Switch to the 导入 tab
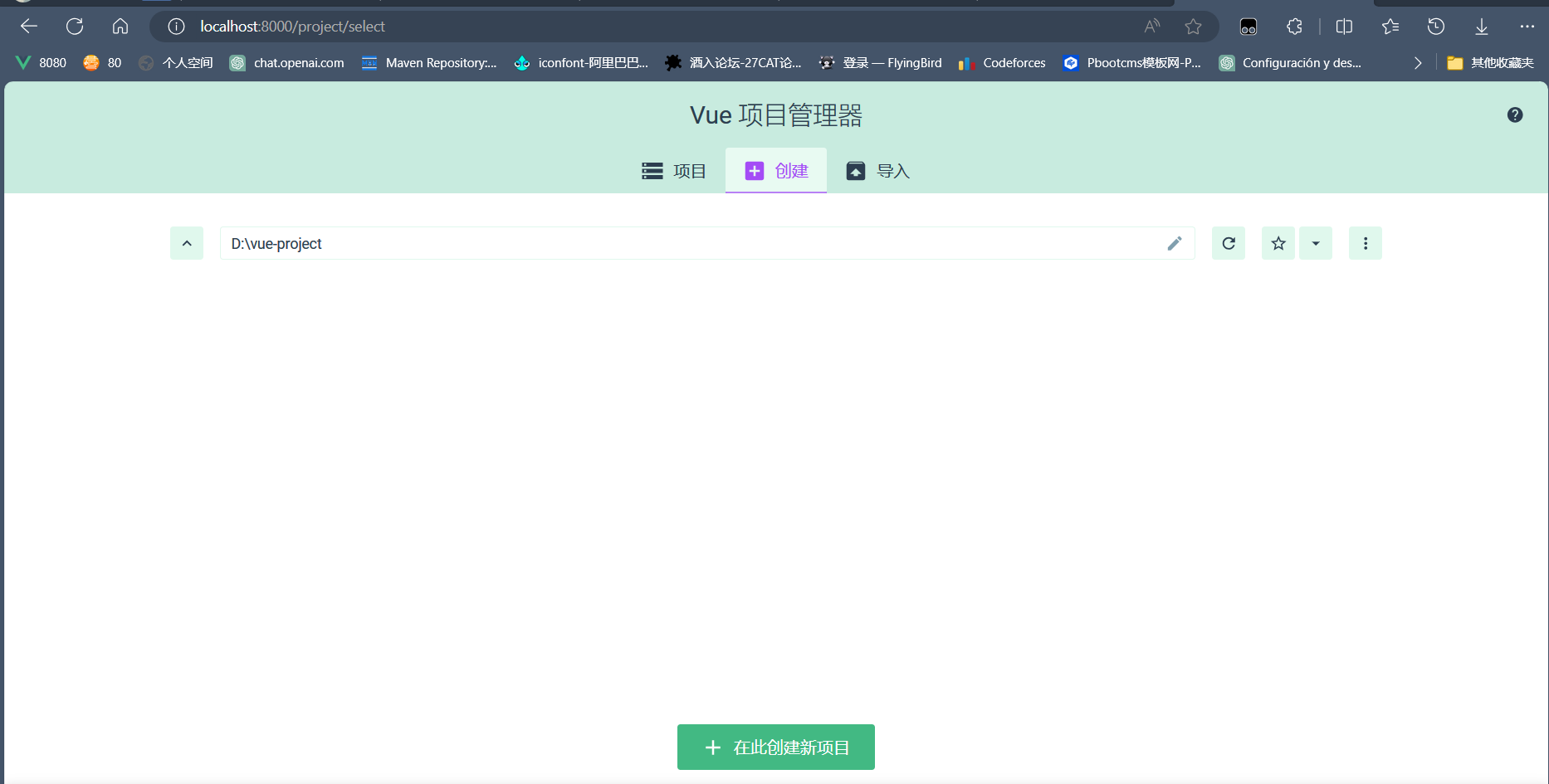Image resolution: width=1549 pixels, height=784 pixels. pyautogui.click(x=892, y=170)
